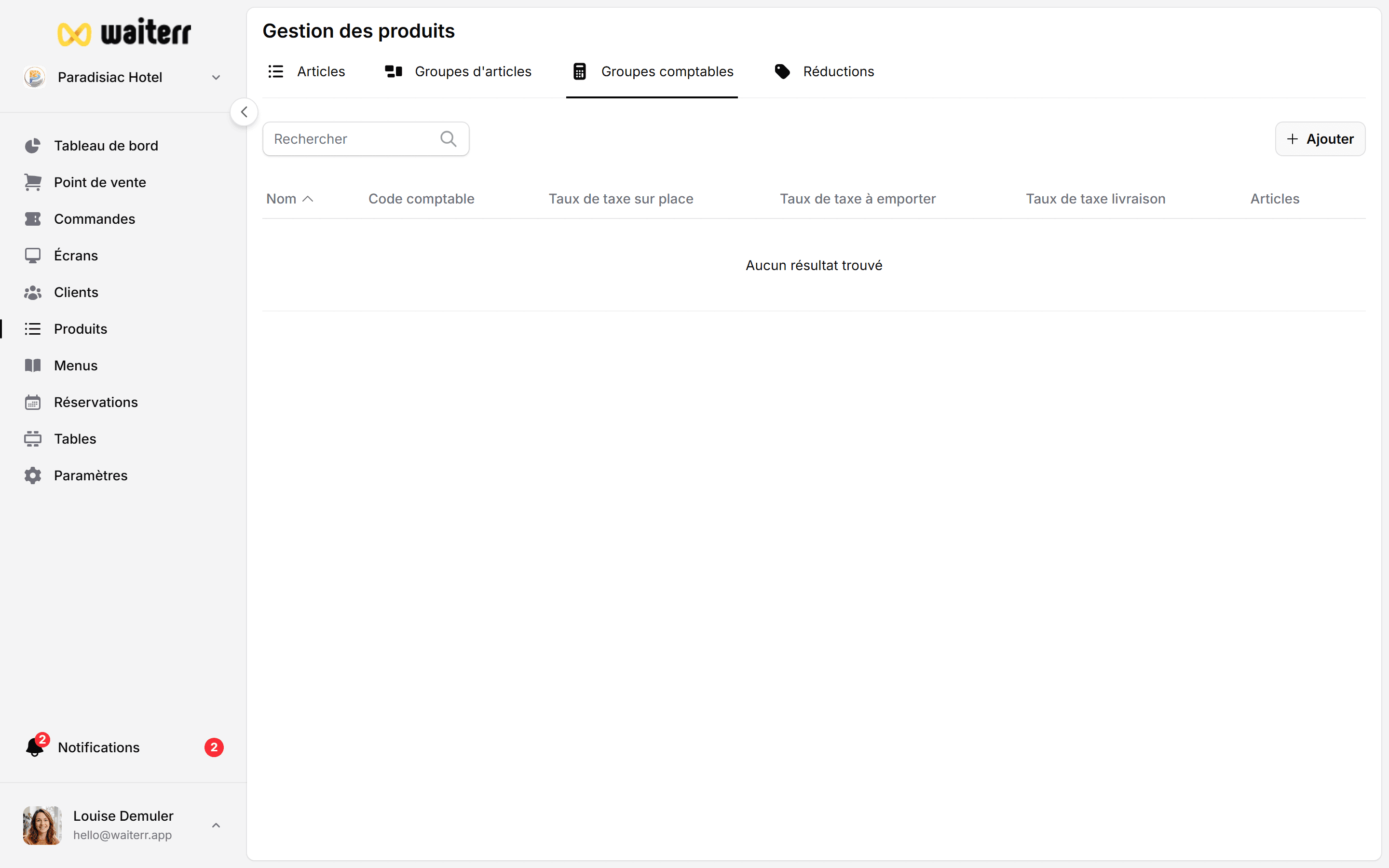Open the Clients section

tap(76, 292)
